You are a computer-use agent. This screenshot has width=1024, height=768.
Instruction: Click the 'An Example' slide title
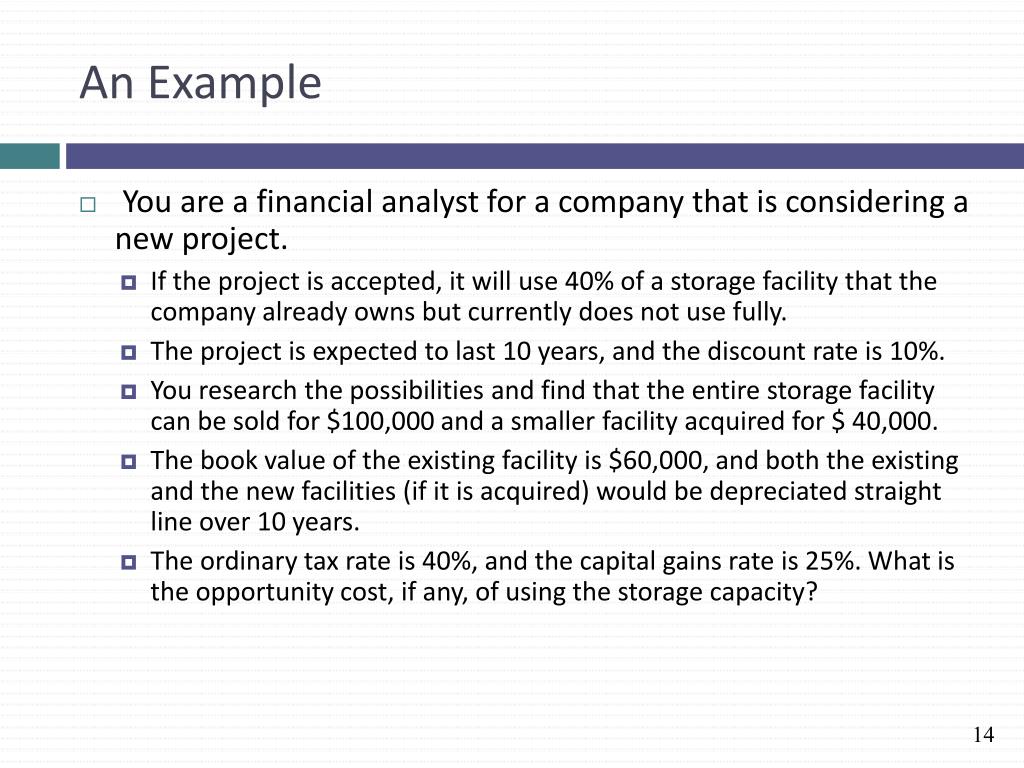click(x=200, y=84)
